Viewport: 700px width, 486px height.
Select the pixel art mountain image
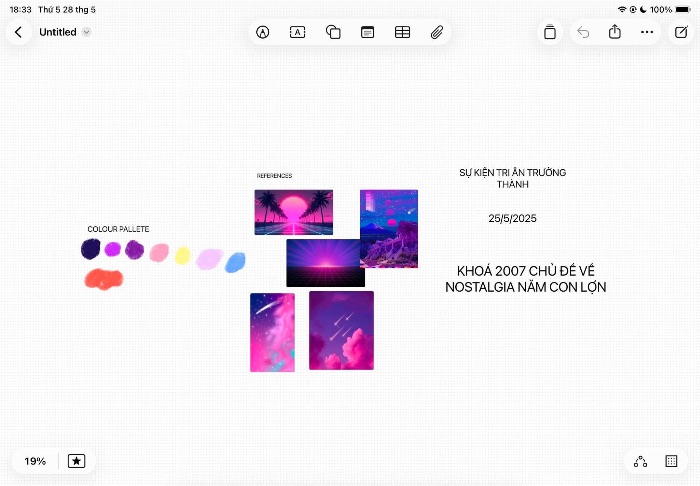389,229
